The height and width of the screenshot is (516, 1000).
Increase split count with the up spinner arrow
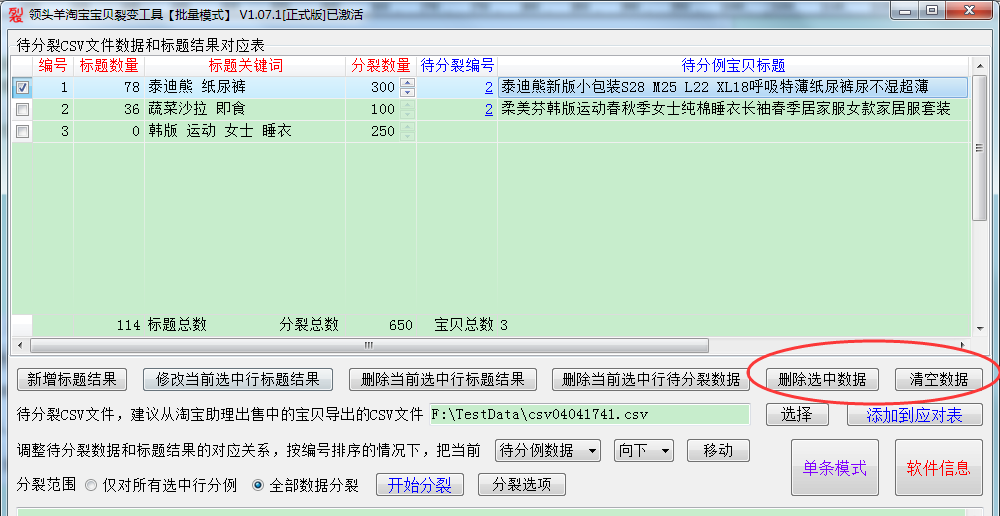point(407,83)
